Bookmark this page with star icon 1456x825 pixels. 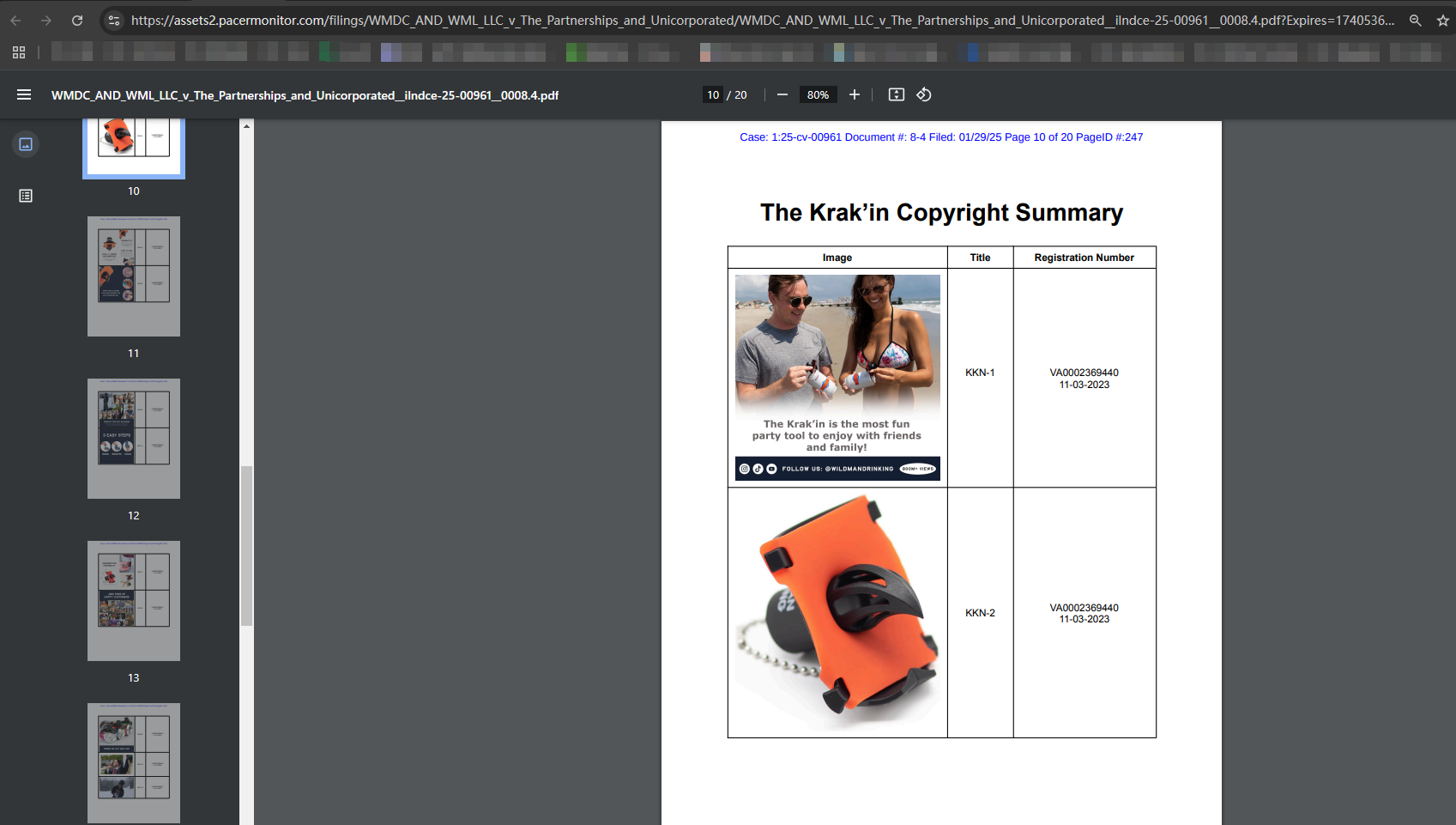[1442, 21]
